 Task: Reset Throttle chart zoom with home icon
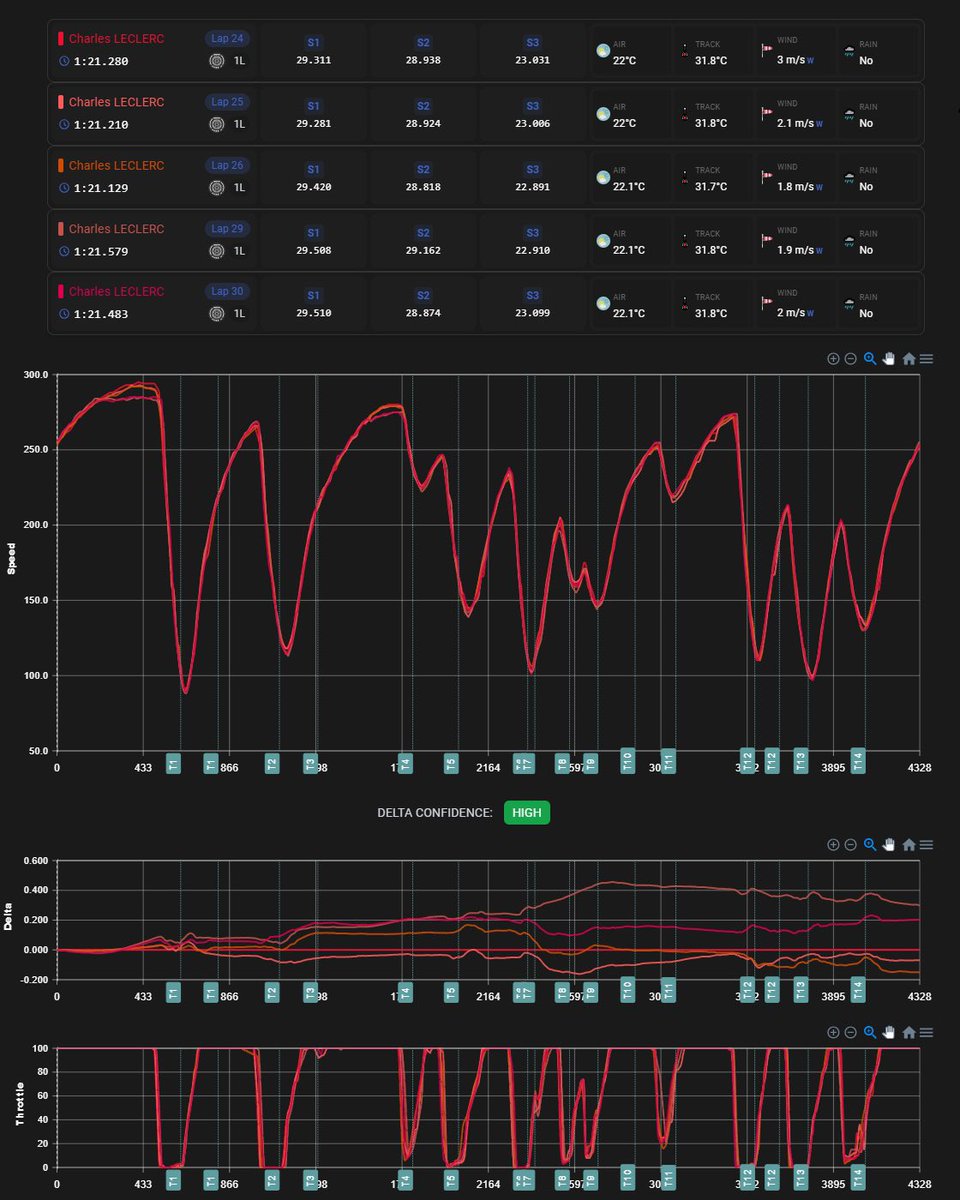(909, 1033)
